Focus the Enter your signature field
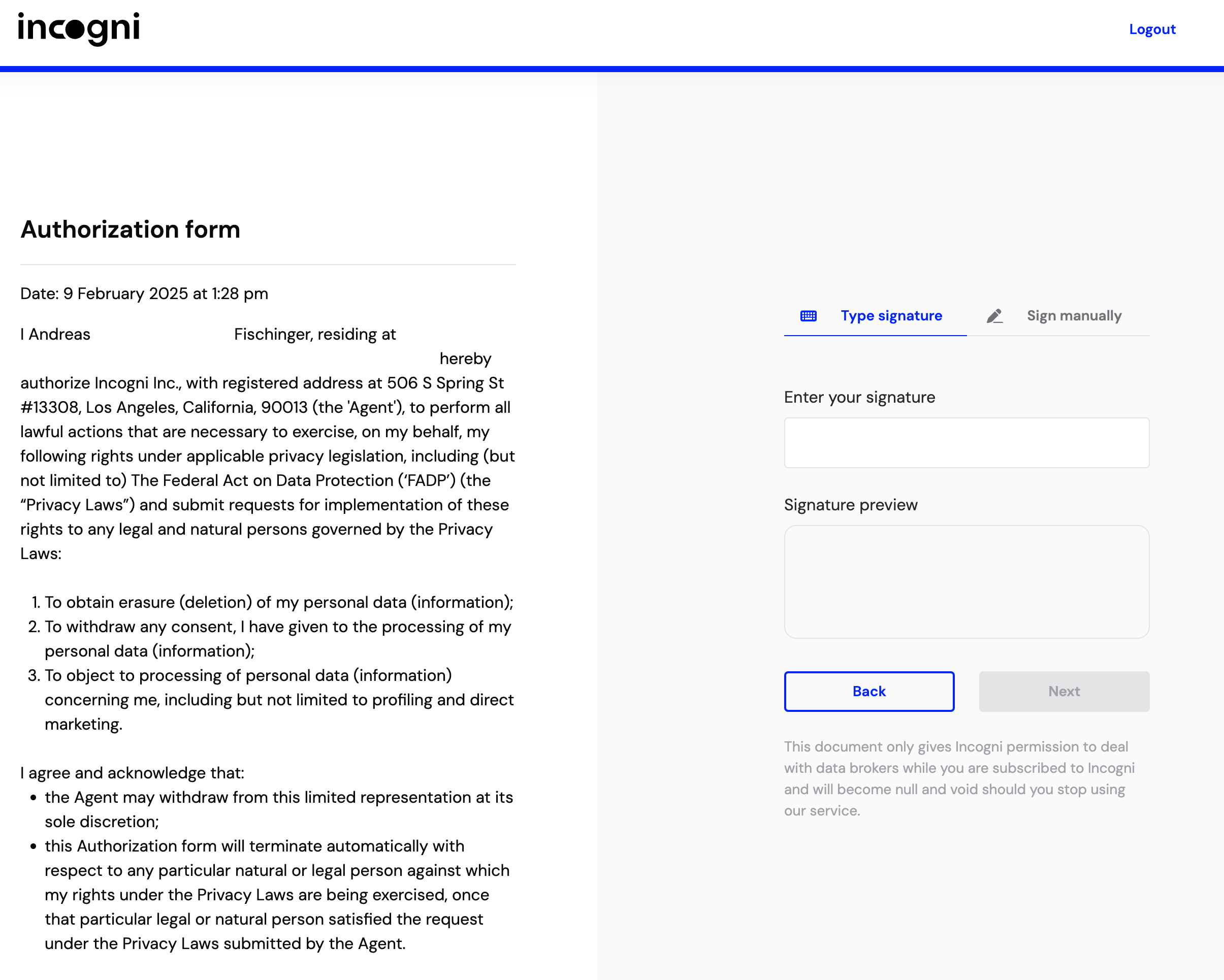Screen dimensions: 1224x980 (x=967, y=443)
